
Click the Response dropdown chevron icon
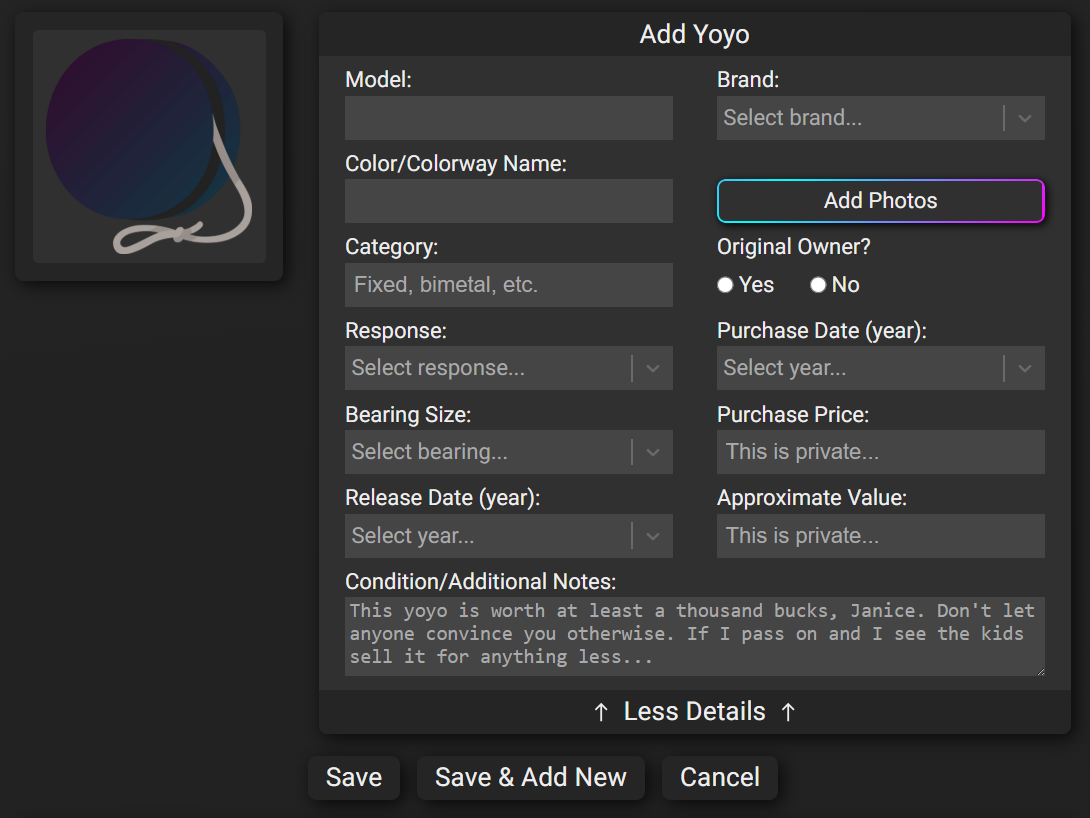click(x=653, y=368)
